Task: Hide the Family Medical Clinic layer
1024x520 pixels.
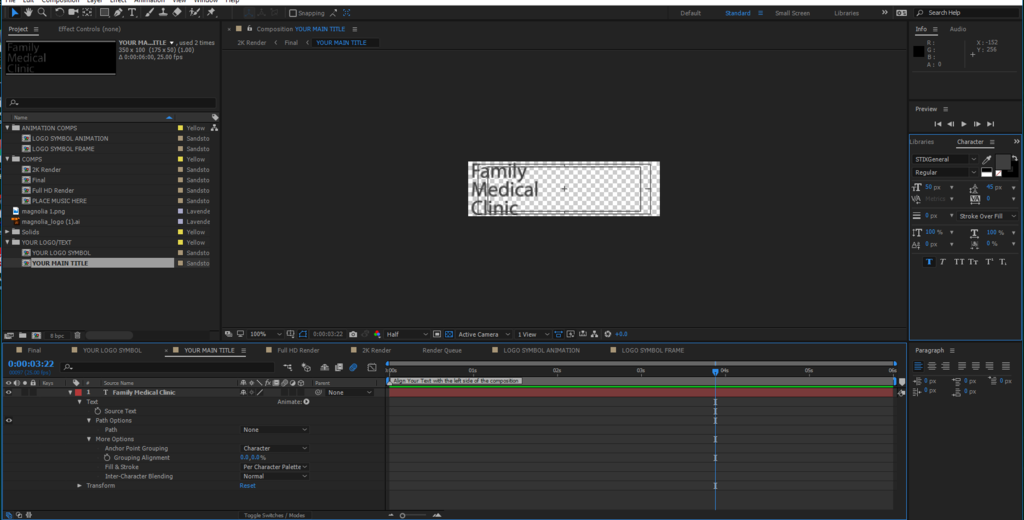Action: pyautogui.click(x=9, y=392)
